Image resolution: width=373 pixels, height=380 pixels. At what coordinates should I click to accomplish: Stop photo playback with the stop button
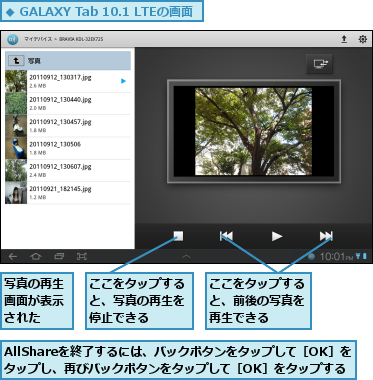click(178, 236)
